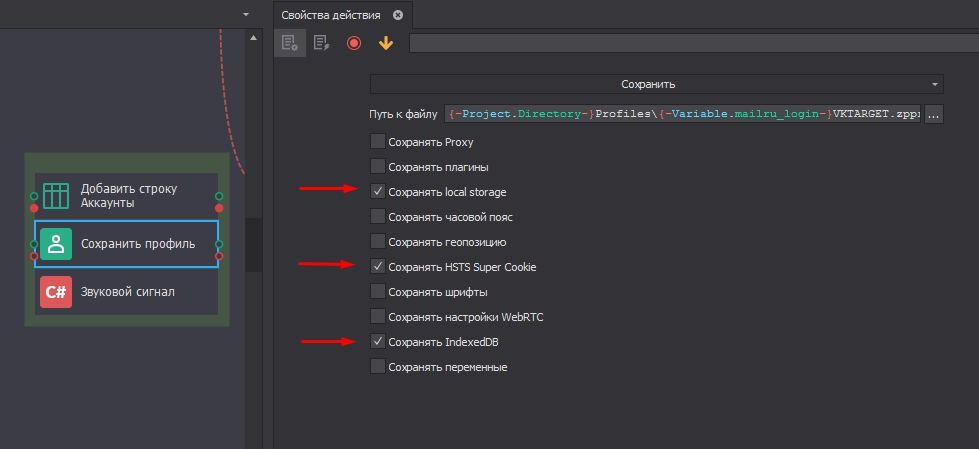Click the orange down arrow icon
This screenshot has height=449, width=979.
[385, 43]
